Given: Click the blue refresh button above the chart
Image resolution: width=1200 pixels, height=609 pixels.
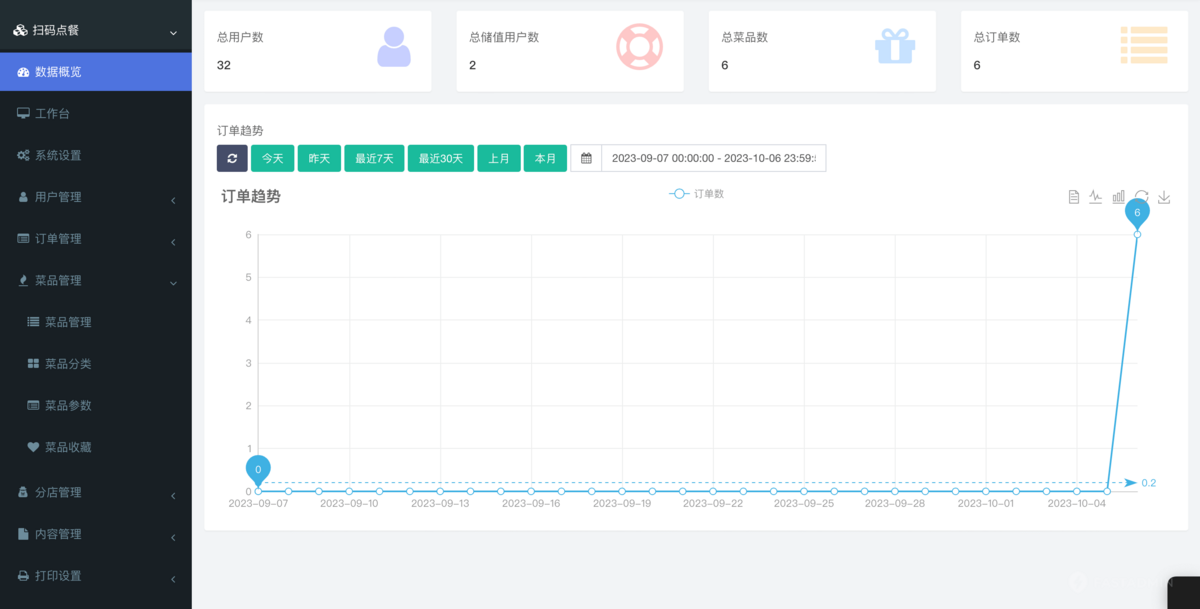Looking at the screenshot, I should coord(232,158).
